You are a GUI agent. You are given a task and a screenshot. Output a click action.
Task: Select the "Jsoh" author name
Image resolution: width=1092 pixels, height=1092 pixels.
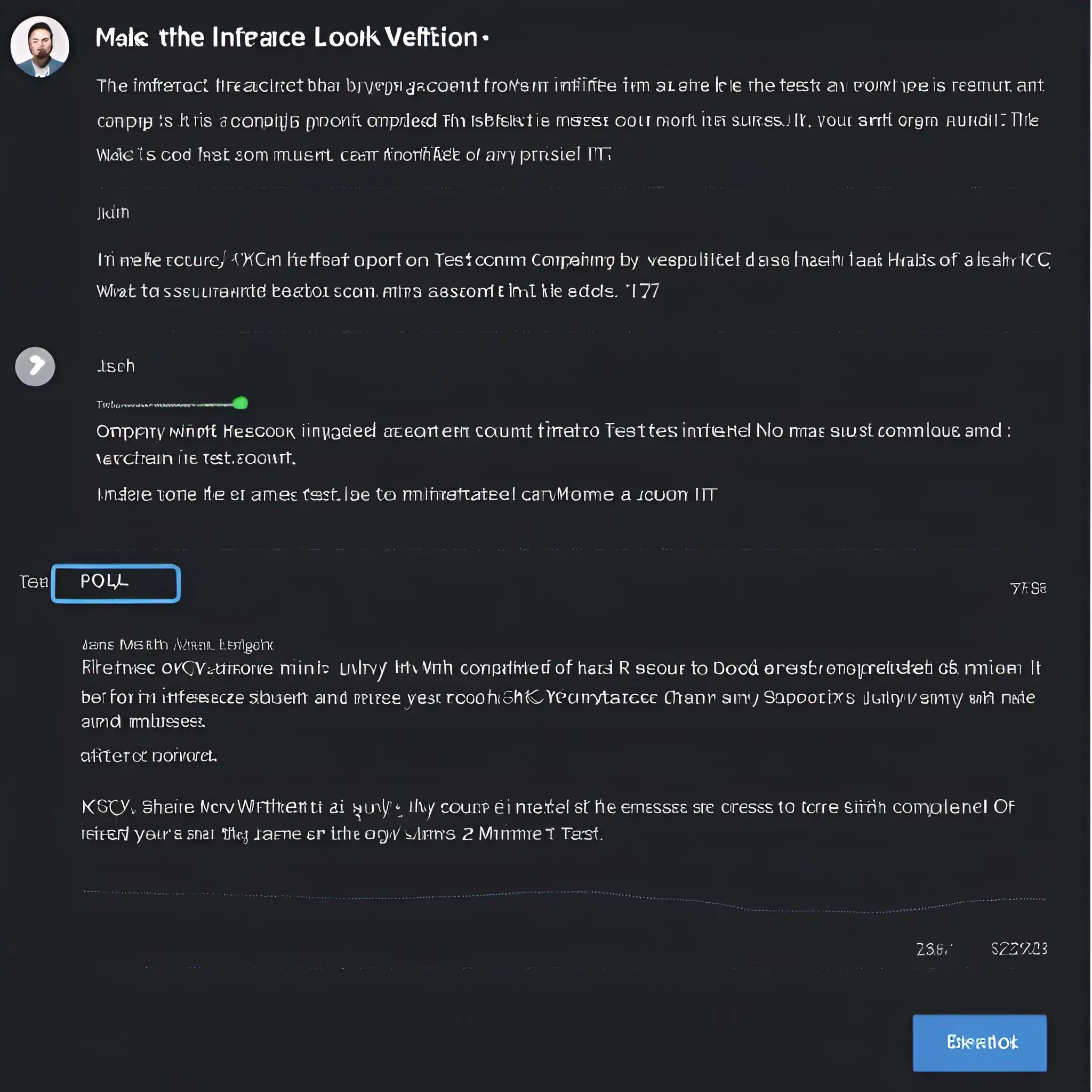tap(116, 366)
